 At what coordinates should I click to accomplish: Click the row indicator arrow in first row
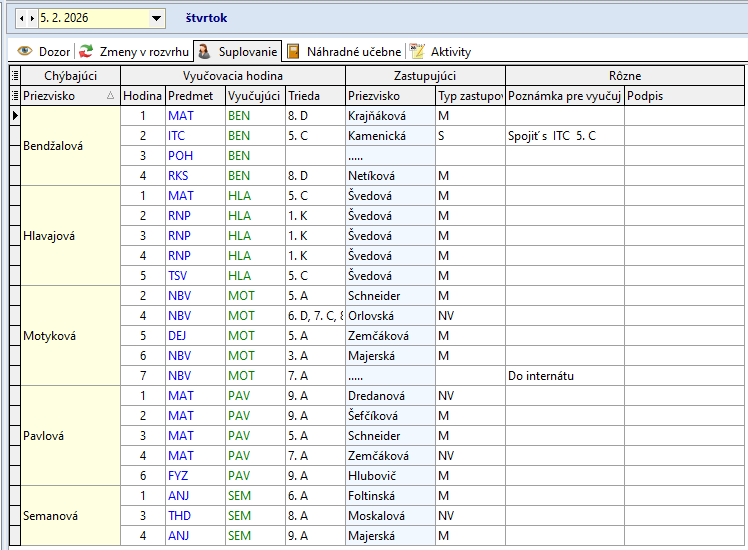tap(14, 116)
